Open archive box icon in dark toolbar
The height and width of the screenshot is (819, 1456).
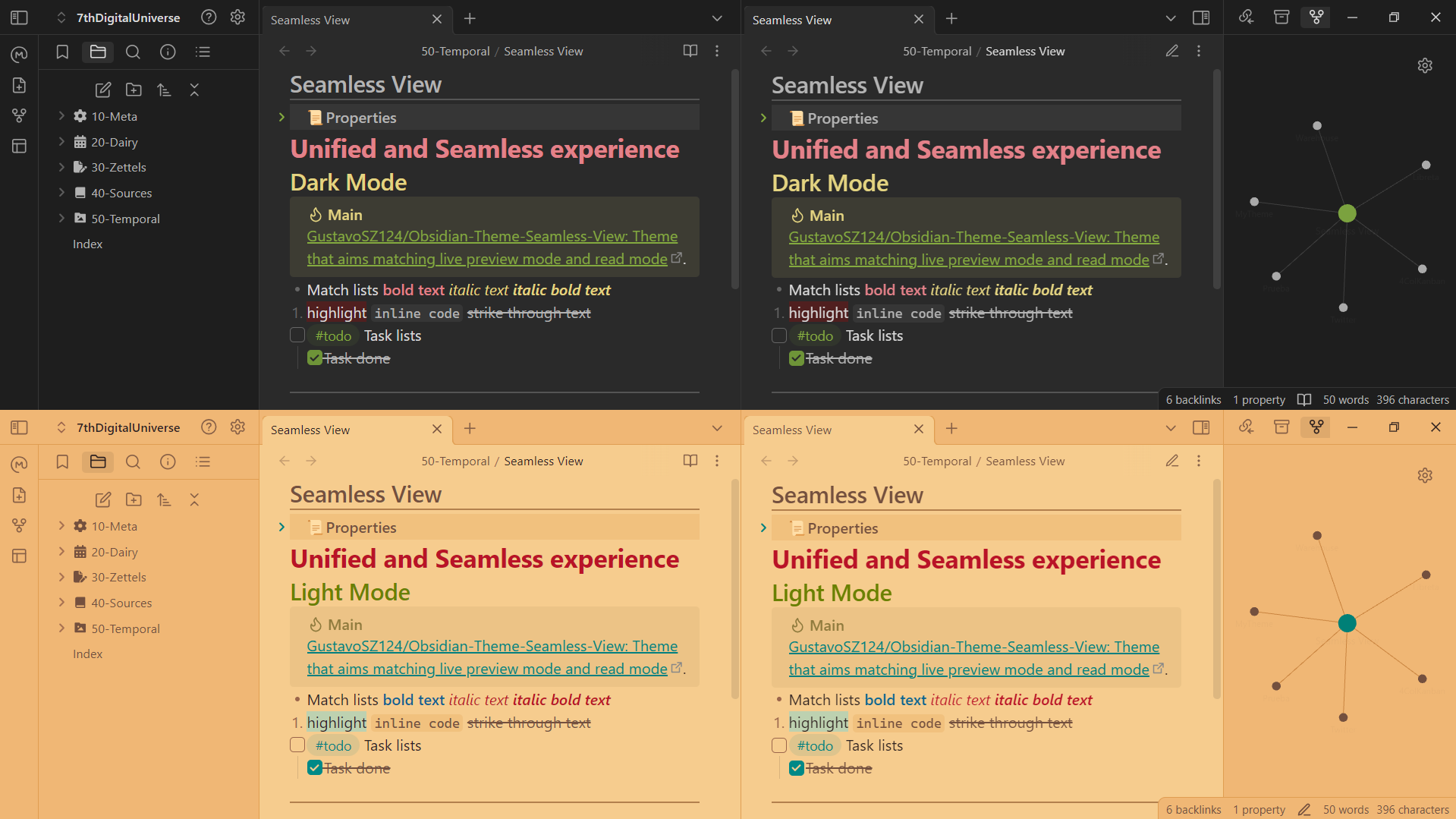click(1281, 17)
